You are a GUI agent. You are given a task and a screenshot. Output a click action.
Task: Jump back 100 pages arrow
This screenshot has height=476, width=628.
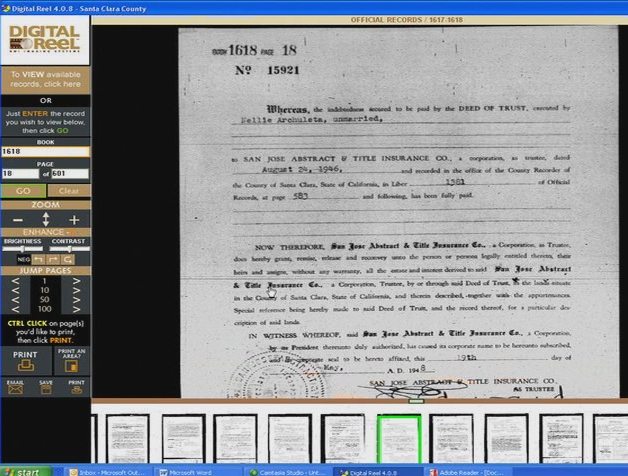tap(15, 309)
